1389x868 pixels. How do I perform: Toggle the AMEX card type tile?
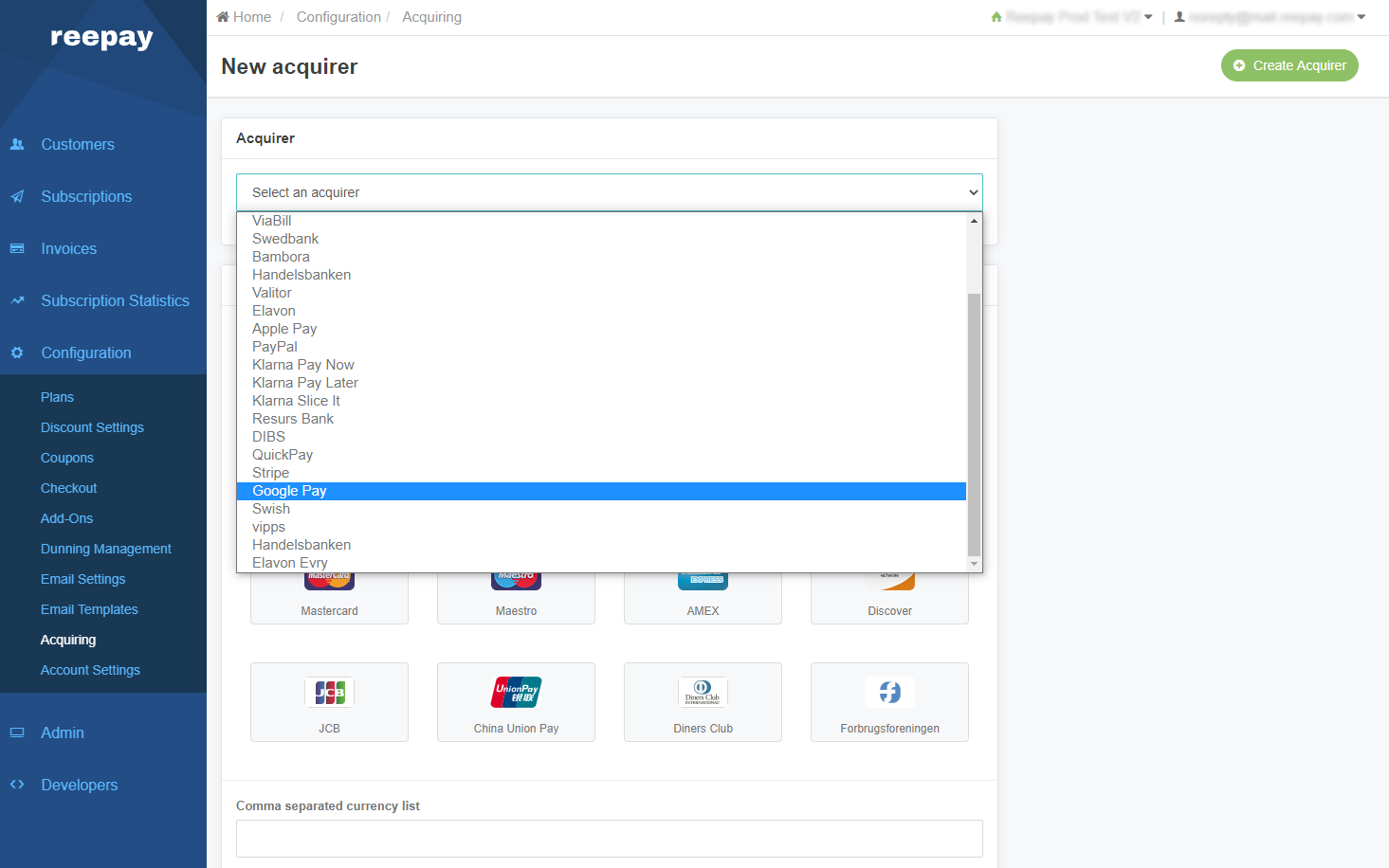(x=703, y=599)
